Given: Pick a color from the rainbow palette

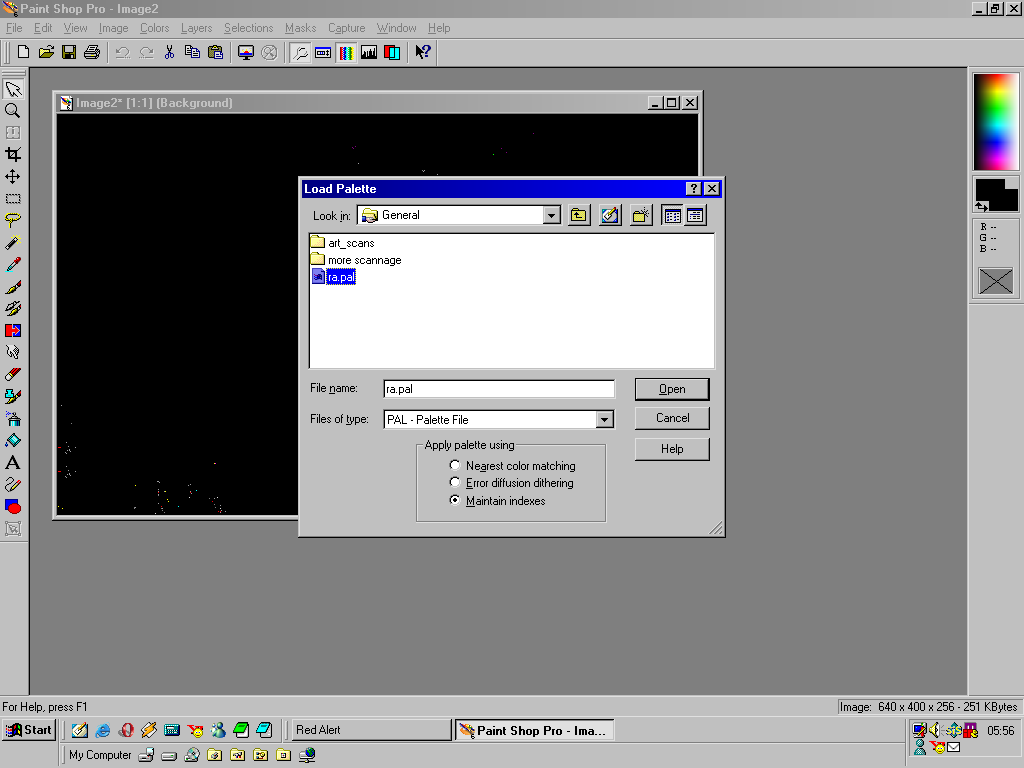Looking at the screenshot, I should click(x=996, y=120).
